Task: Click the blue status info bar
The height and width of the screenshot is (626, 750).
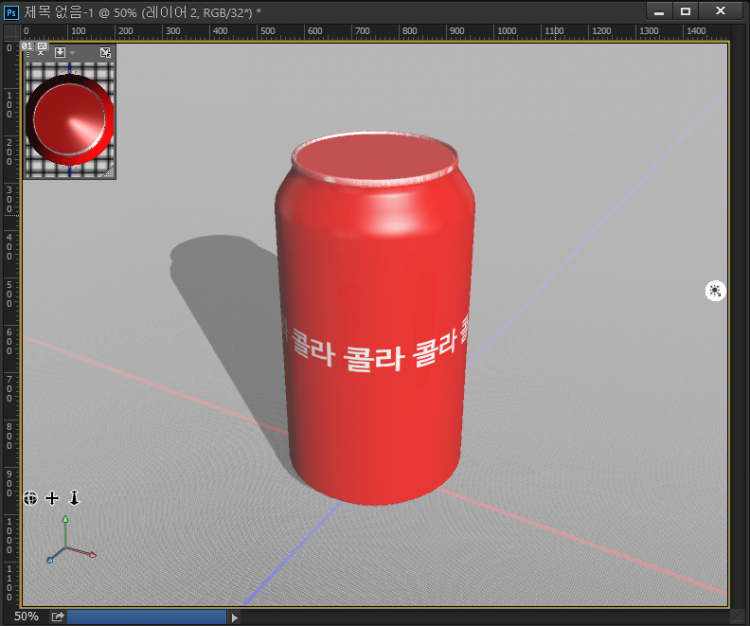Action: [x=146, y=617]
